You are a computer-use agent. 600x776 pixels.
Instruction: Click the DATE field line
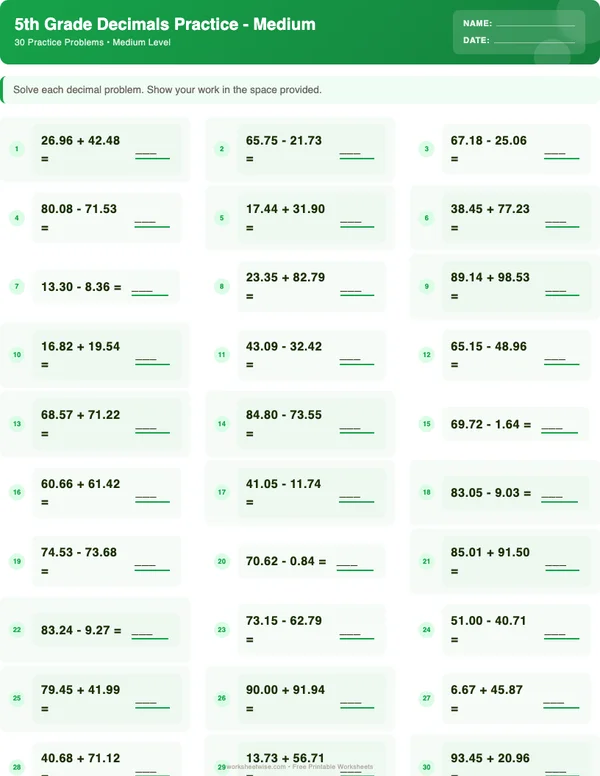pos(535,42)
